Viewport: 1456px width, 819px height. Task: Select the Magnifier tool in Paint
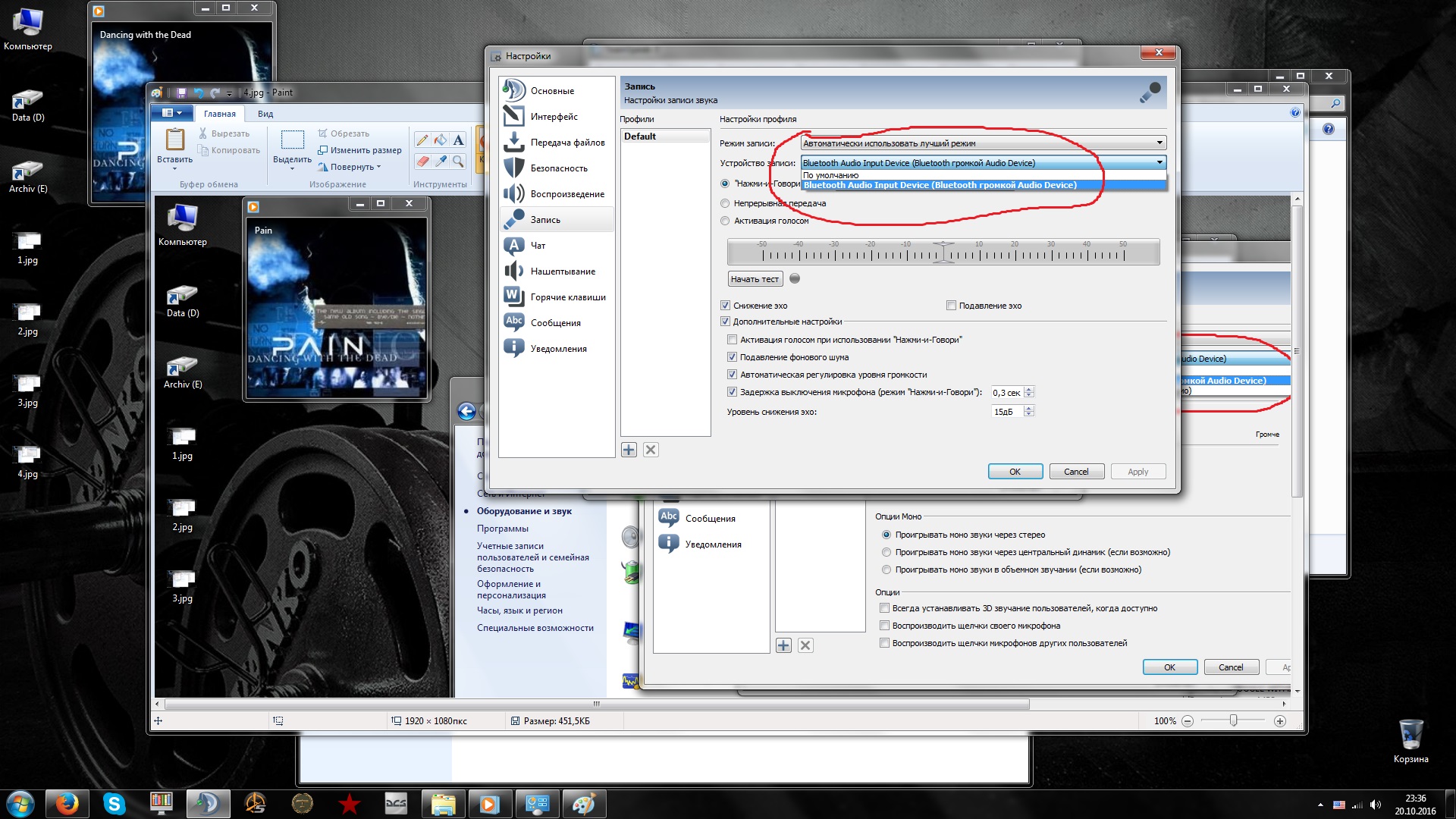[458, 161]
